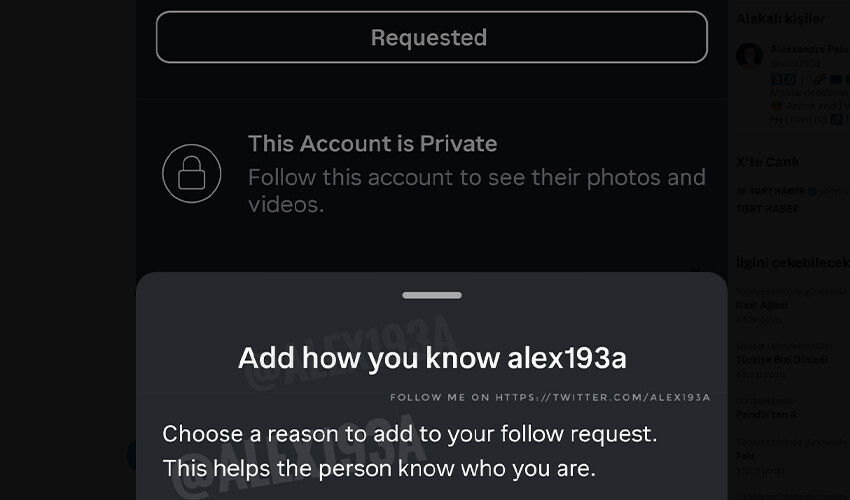Click the "This Account is Private" heading
The width and height of the screenshot is (850, 500).
pos(372,143)
